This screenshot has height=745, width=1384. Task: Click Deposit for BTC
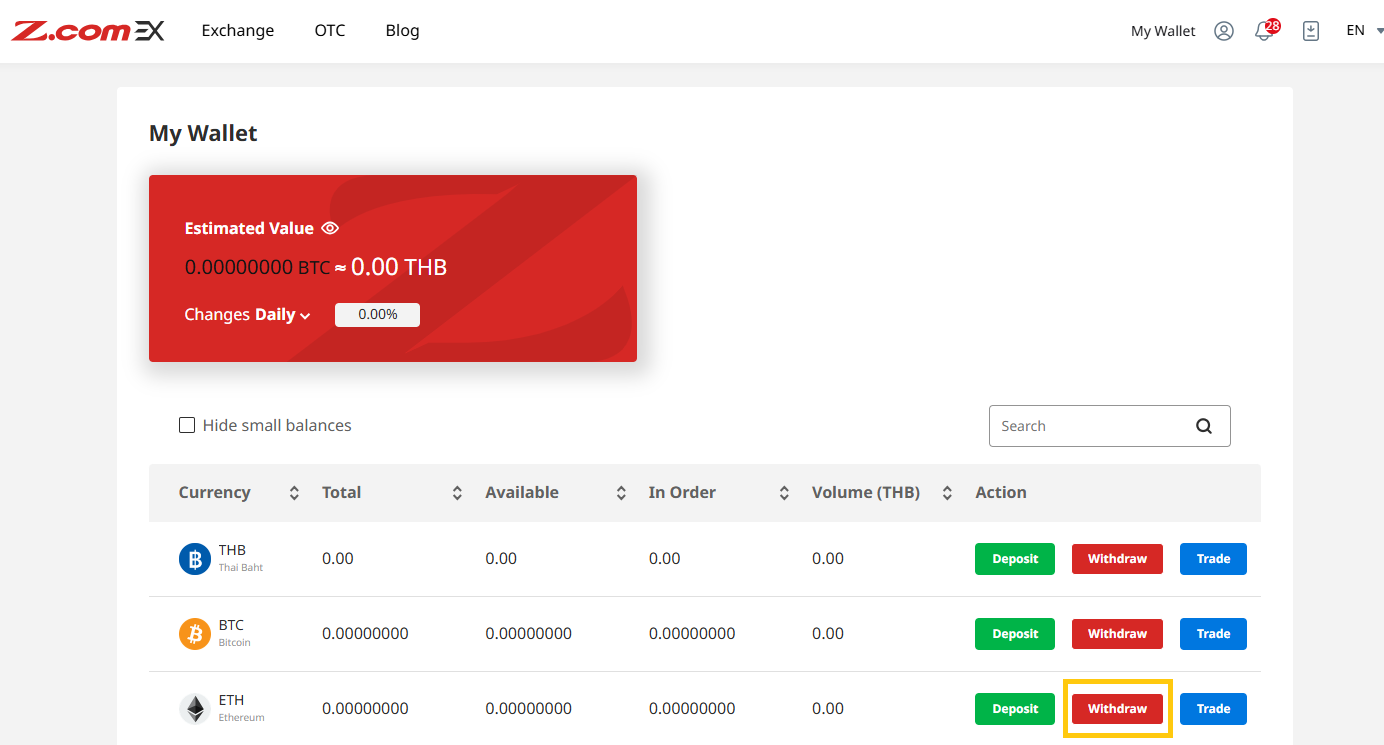click(1015, 634)
